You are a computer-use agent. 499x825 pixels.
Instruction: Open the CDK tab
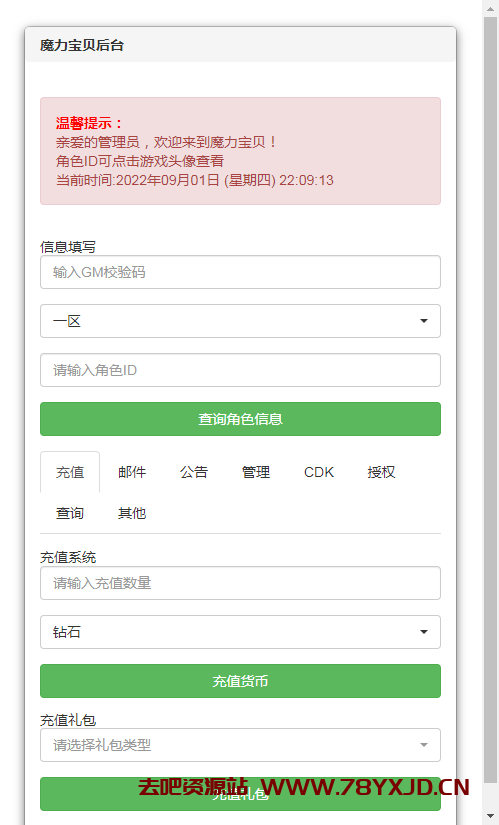pos(319,472)
